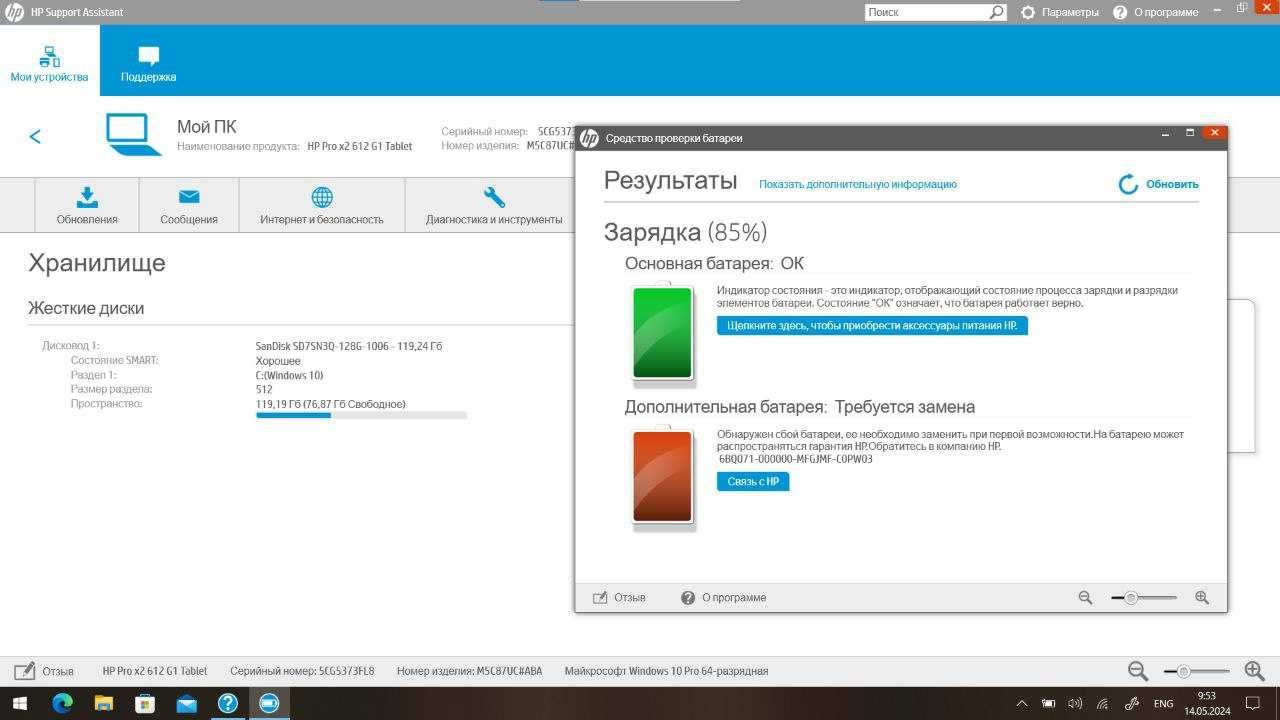Screen dimensions: 1280x720
Task: Maximize the battery check window
Action: (x=1189, y=134)
